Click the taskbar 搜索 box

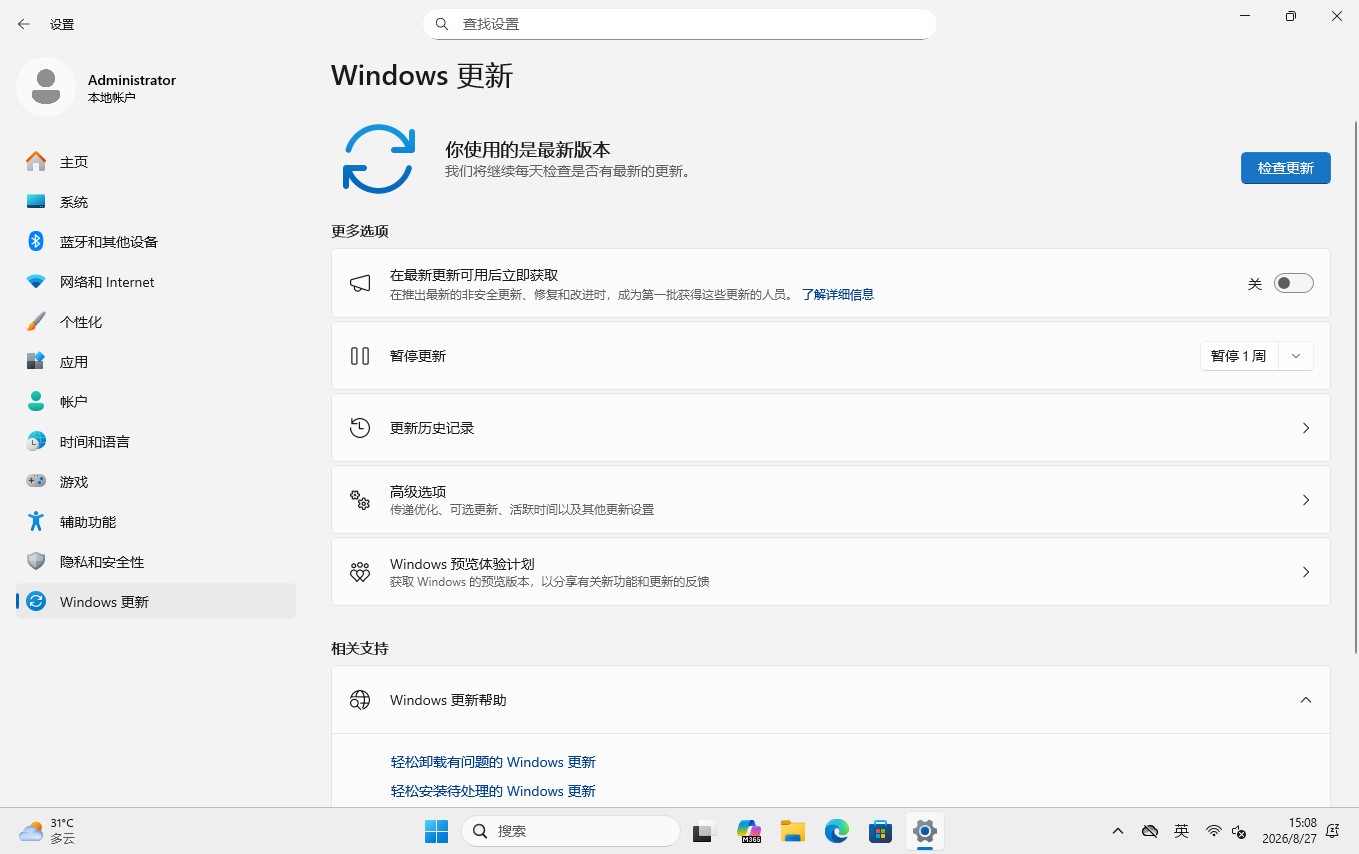click(x=571, y=831)
